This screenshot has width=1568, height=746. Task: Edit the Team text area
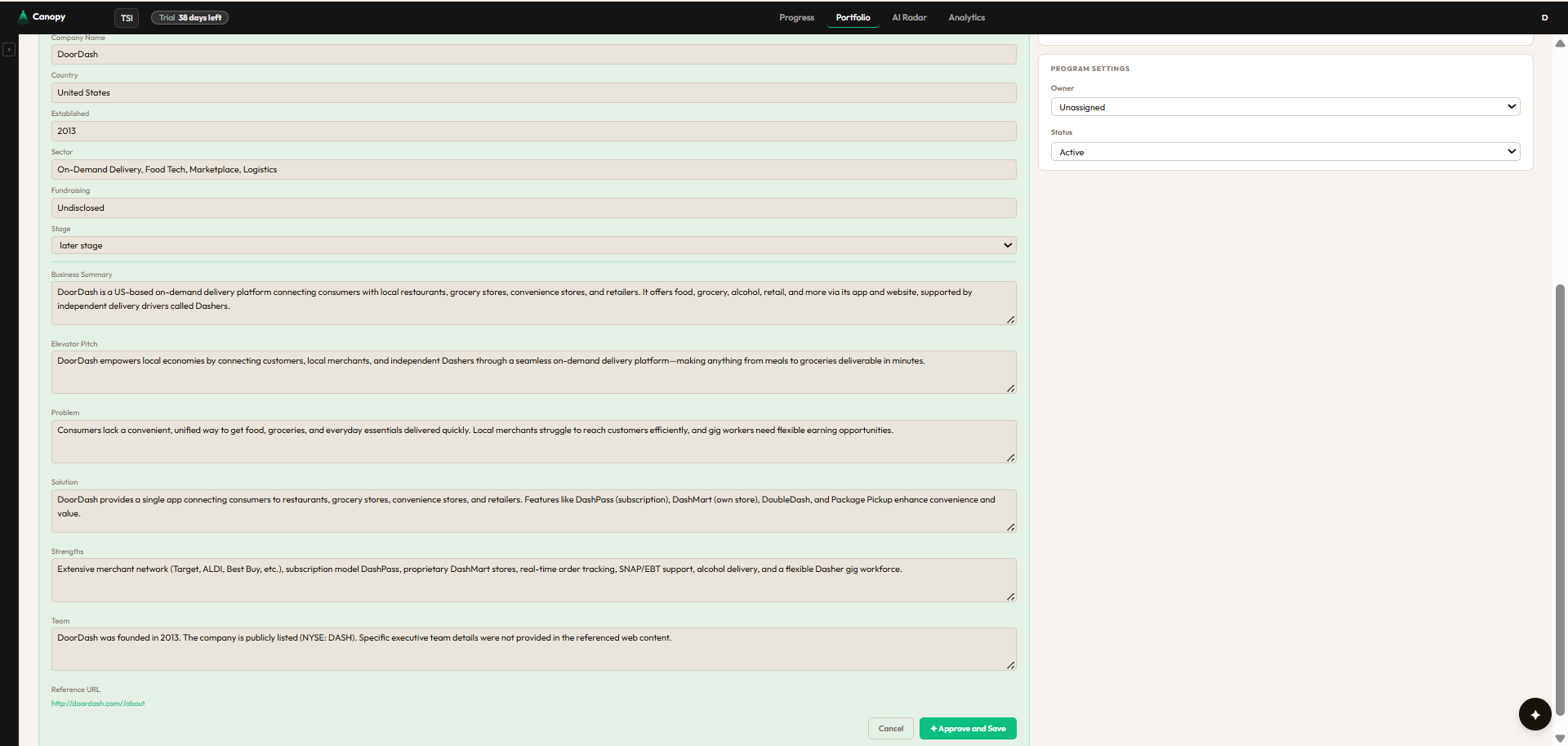point(533,649)
